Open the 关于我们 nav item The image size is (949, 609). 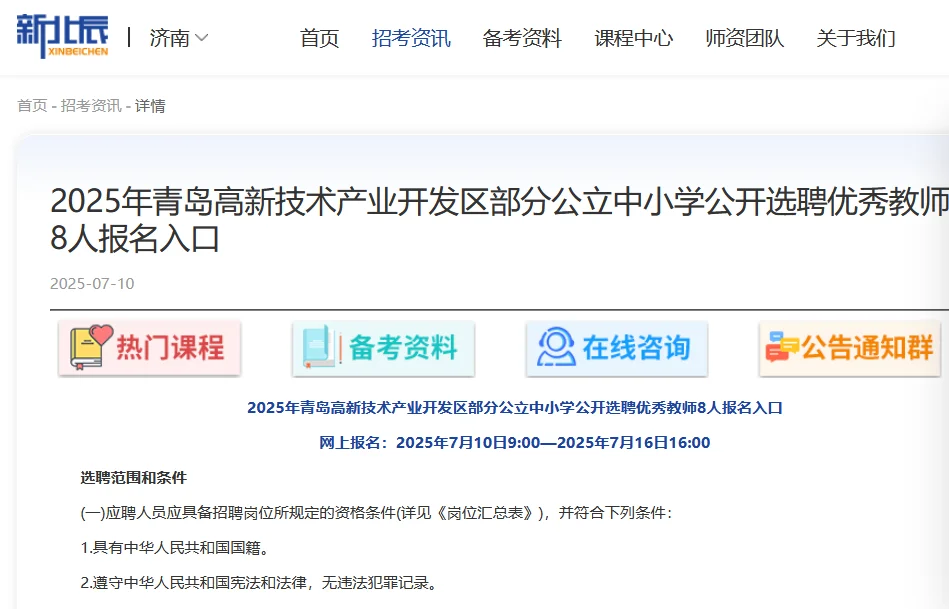point(856,38)
